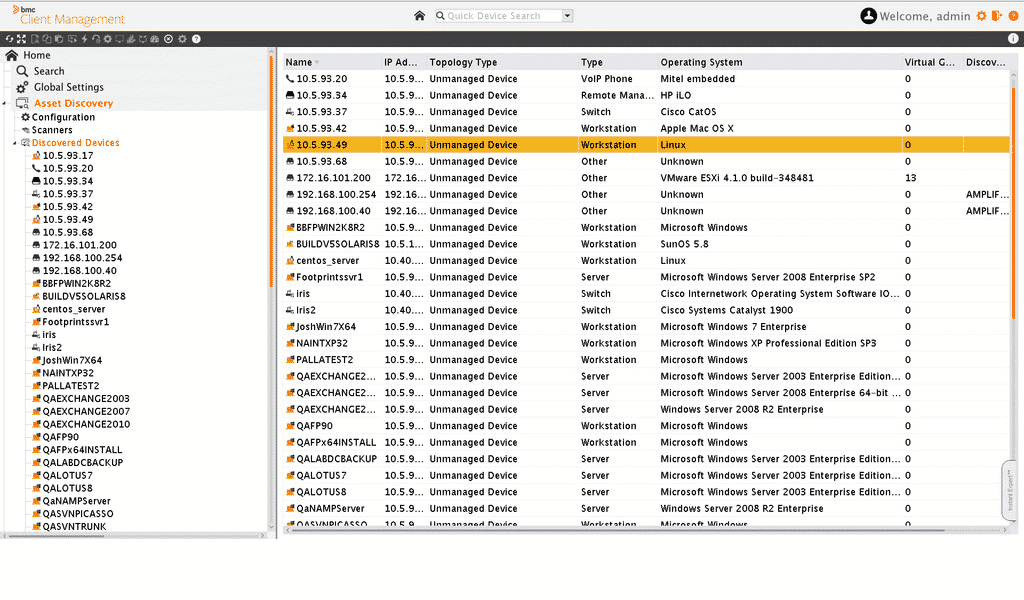The image size is (1024, 600).
Task: Click the scanner icon beside Scanners
Action: coord(26,130)
